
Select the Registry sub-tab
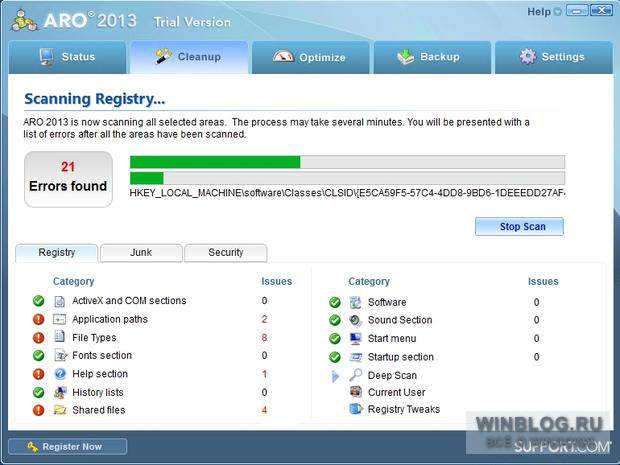pos(57,253)
